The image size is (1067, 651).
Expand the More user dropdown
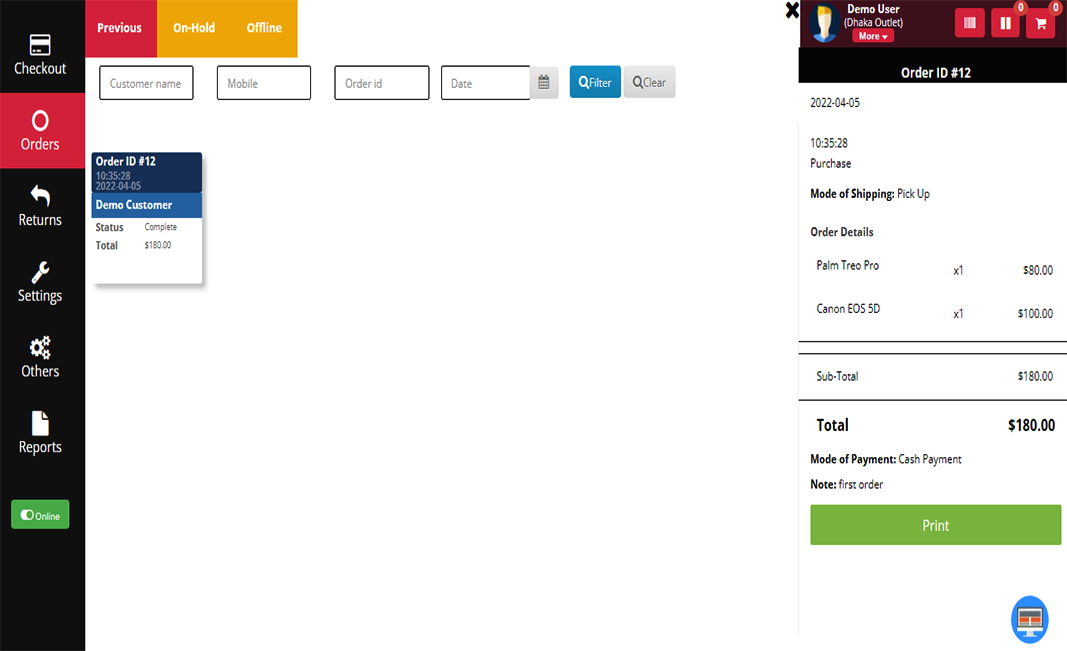872,36
